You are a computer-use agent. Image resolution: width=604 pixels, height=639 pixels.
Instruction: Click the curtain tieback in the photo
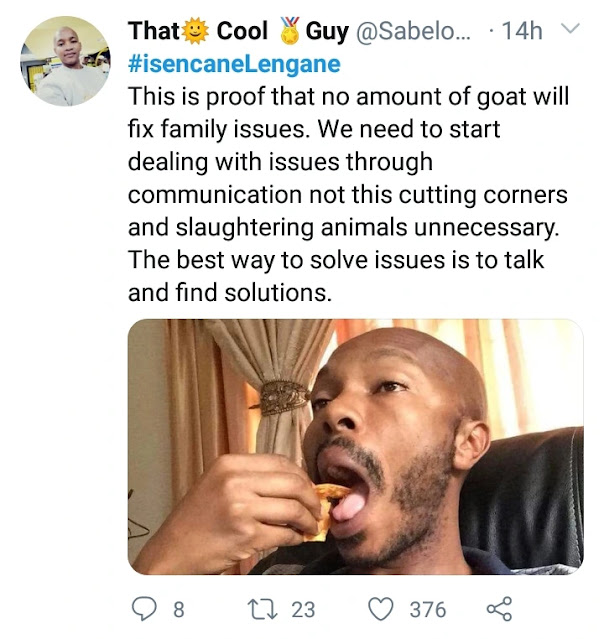click(x=281, y=397)
